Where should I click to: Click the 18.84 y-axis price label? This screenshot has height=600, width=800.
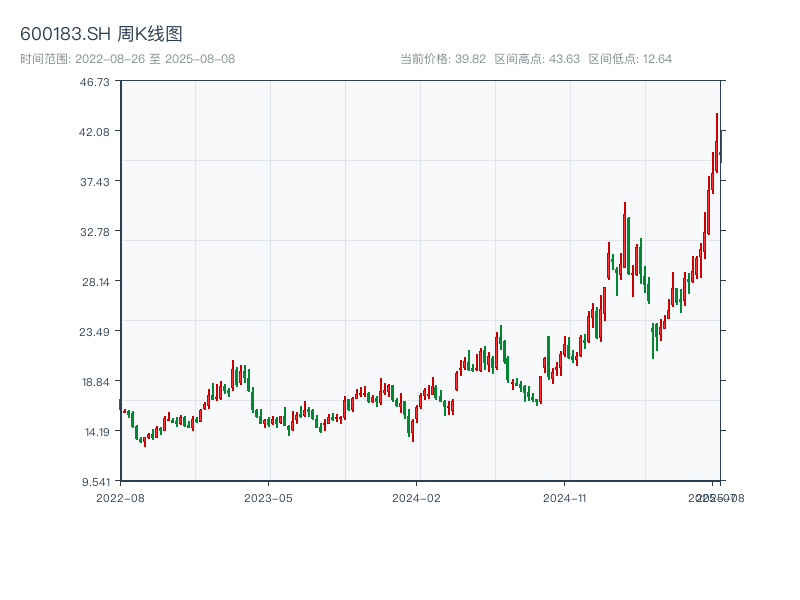coord(94,381)
